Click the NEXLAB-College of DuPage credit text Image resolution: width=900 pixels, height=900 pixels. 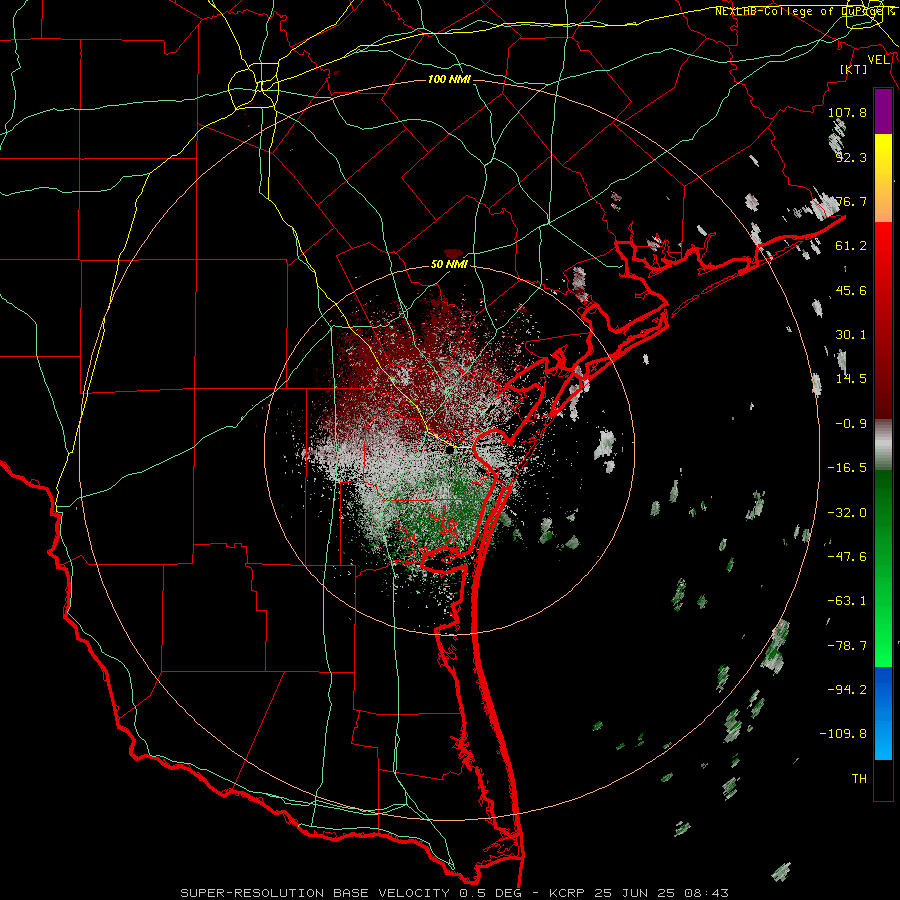point(804,11)
